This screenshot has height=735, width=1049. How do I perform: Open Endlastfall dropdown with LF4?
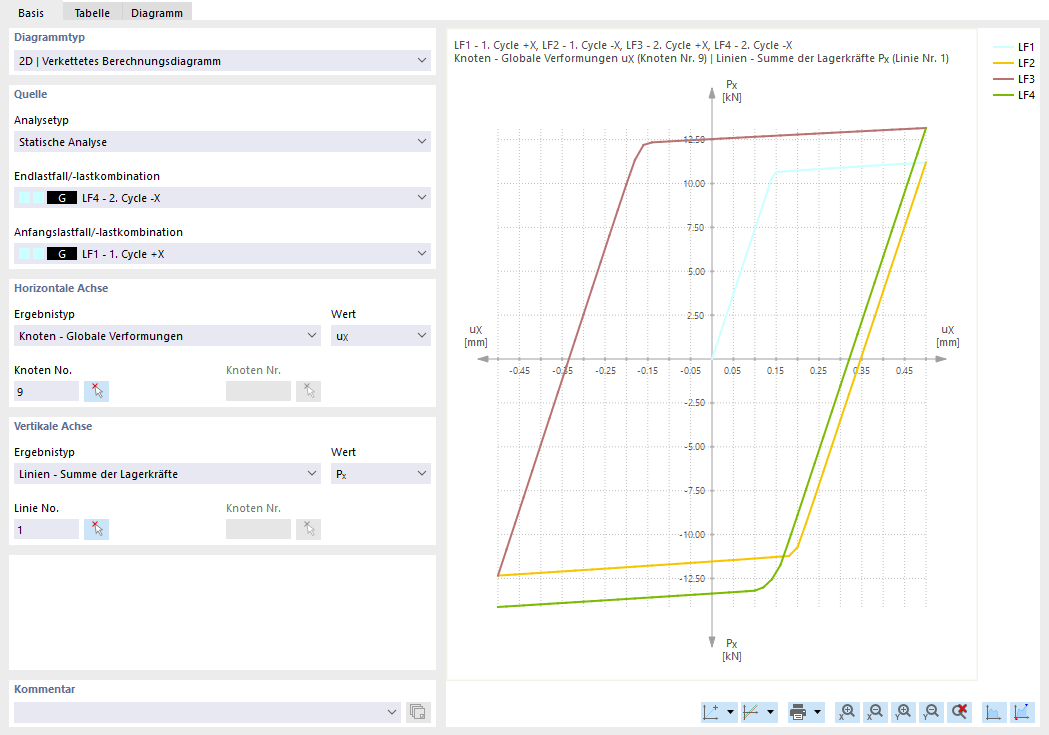point(222,198)
